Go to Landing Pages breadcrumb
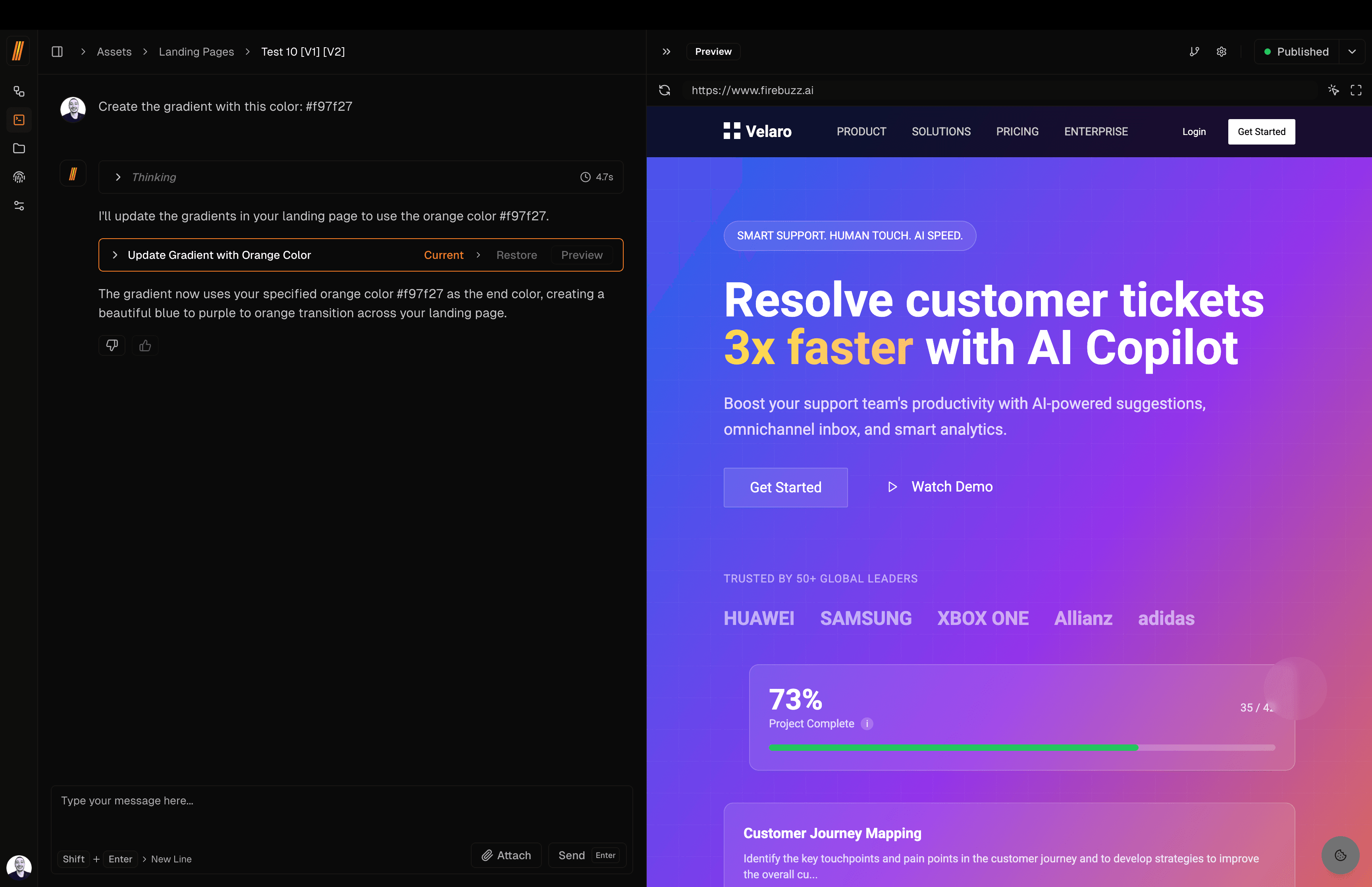The width and height of the screenshot is (1372, 887). [197, 52]
